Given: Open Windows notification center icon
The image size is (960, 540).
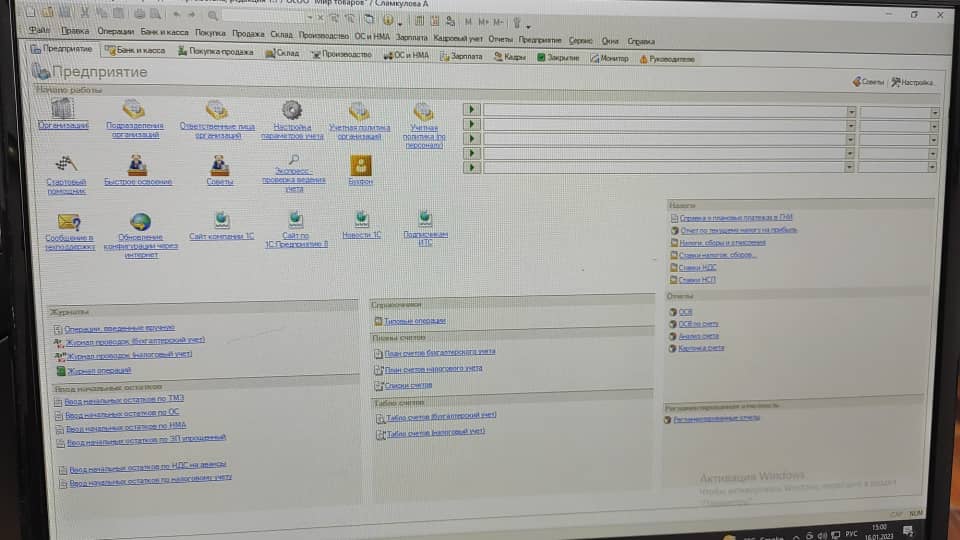Looking at the screenshot, I should (x=908, y=530).
